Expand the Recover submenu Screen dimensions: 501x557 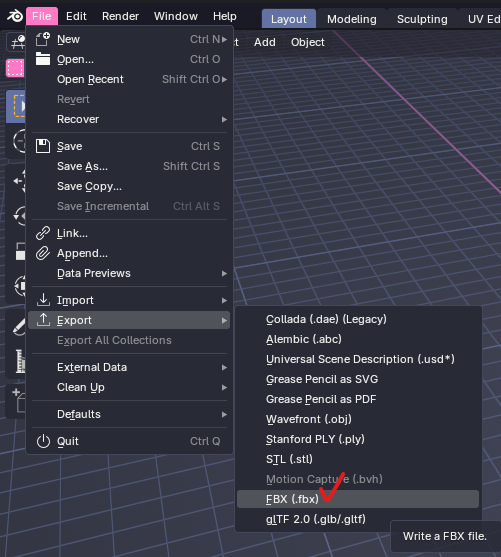point(129,119)
